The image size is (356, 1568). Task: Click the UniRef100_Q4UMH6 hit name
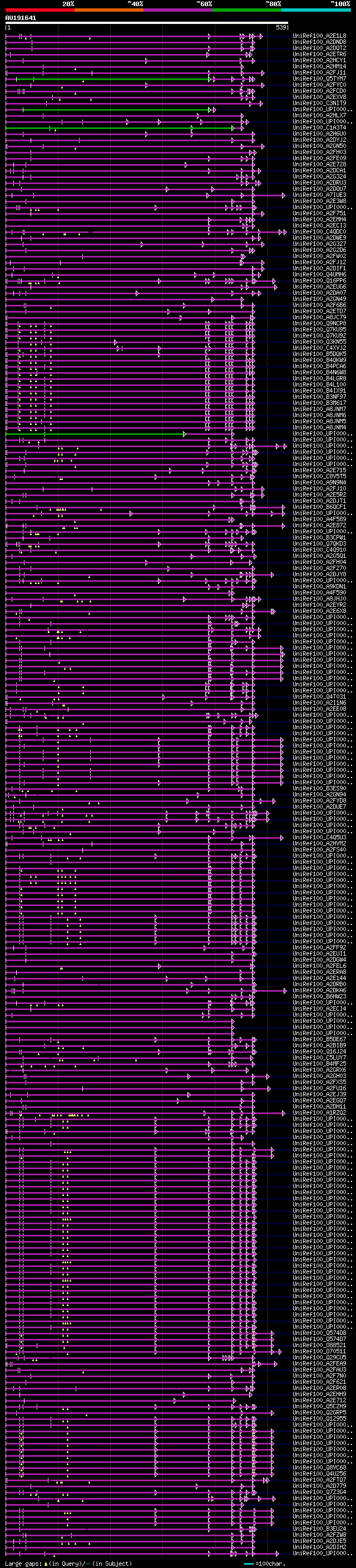point(319,275)
